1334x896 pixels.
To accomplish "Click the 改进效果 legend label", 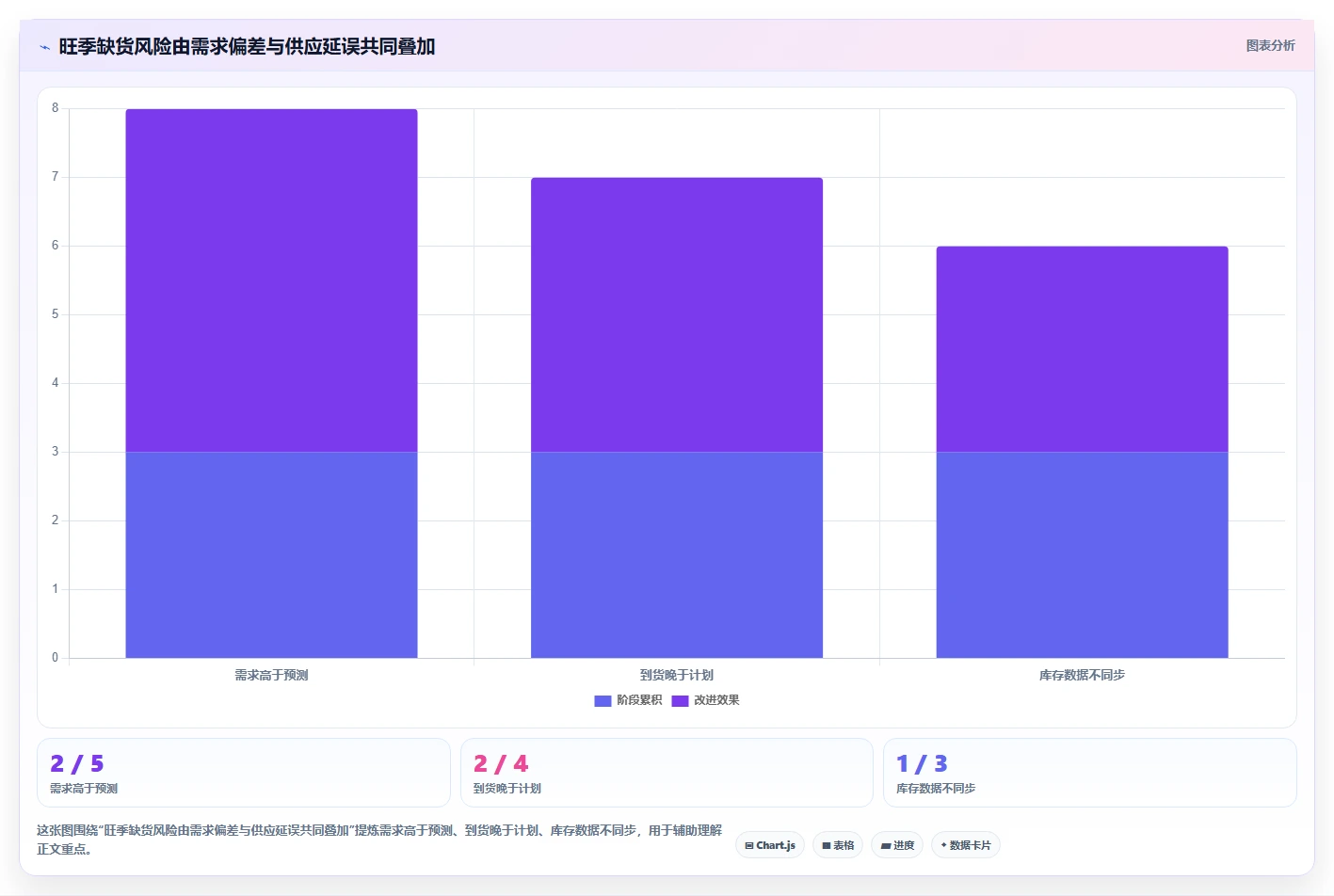I will click(x=716, y=700).
